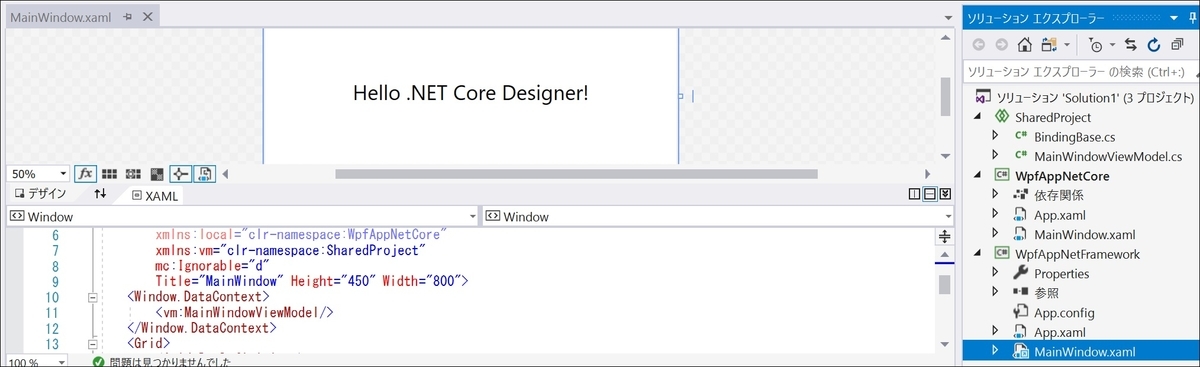The width and height of the screenshot is (1200, 367).
Task: Click the editor split handle icon
Action: [944, 236]
